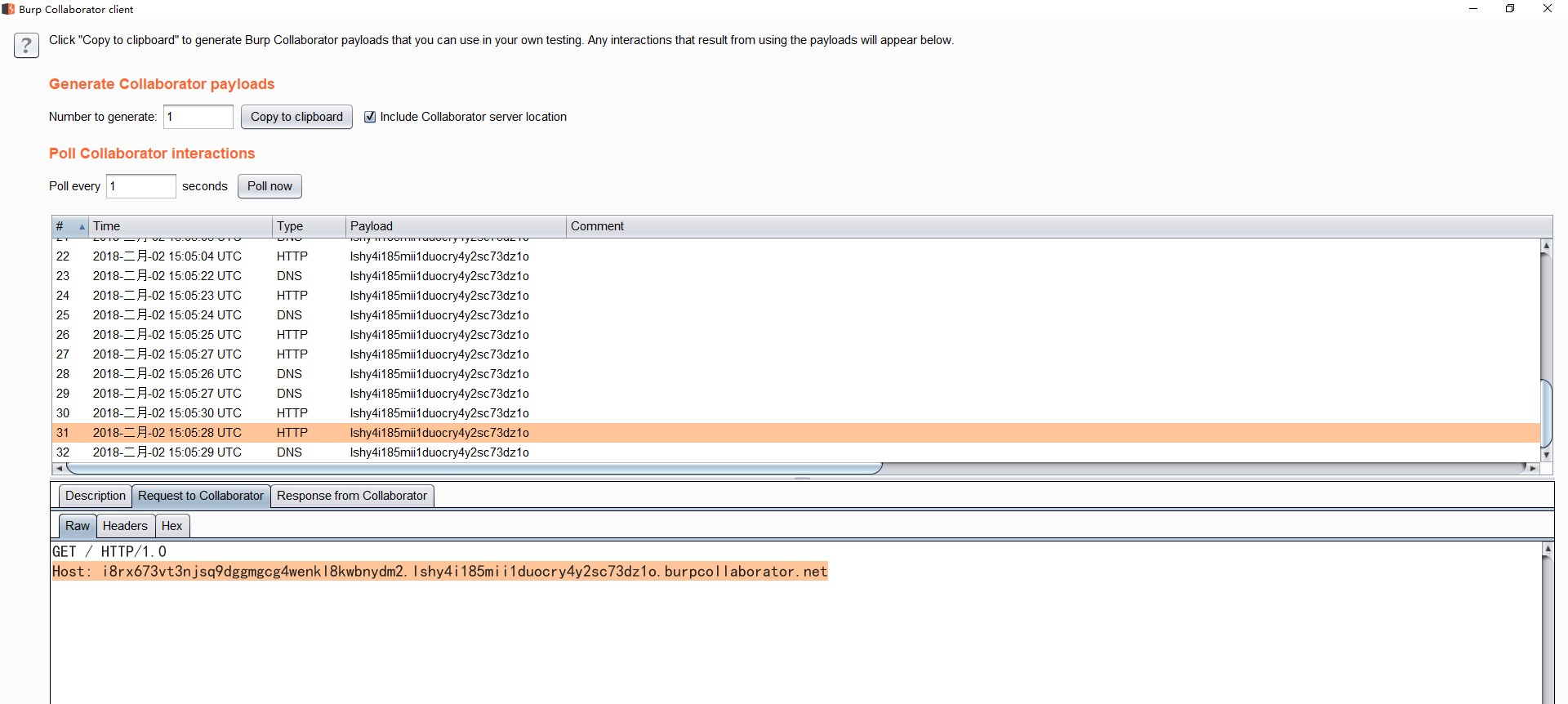This screenshot has width=1568, height=704.
Task: Focus the Number to generate field
Action: (198, 117)
